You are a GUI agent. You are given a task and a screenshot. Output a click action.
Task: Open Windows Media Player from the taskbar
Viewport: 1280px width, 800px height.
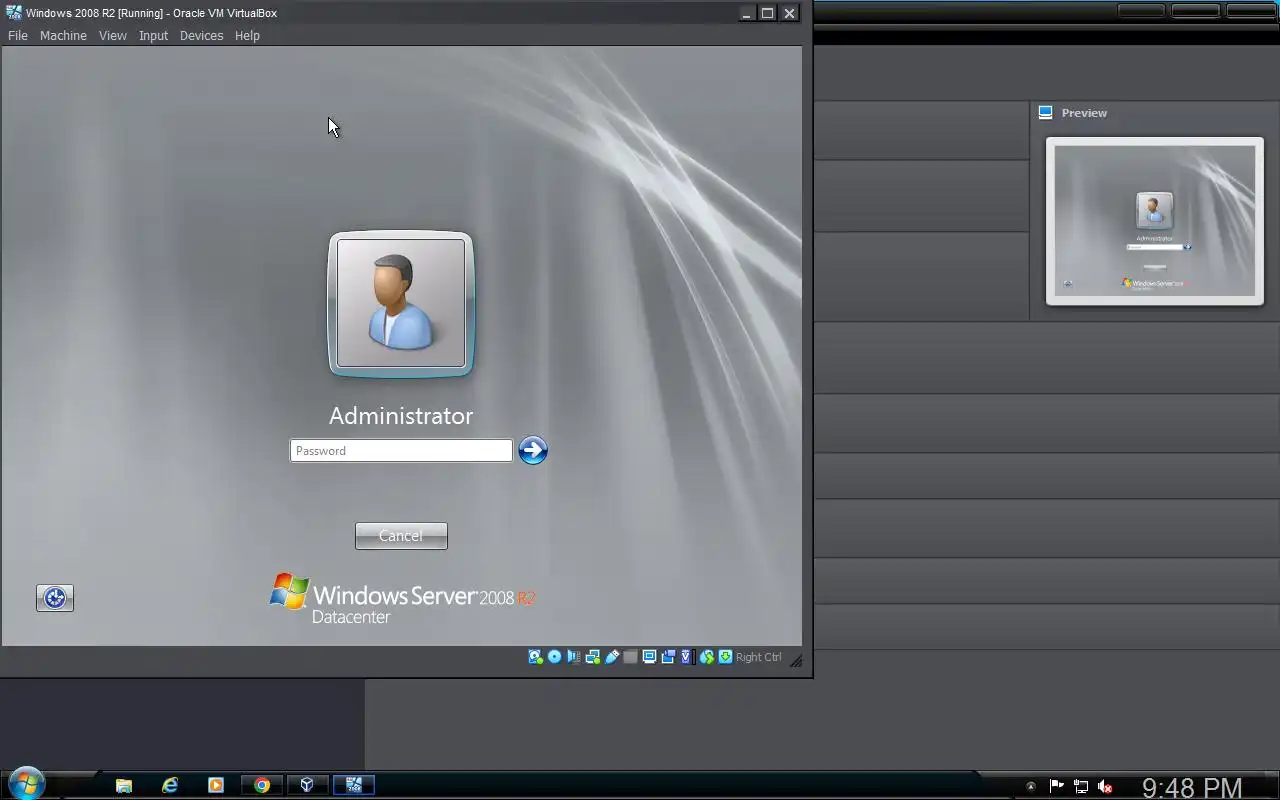(216, 785)
